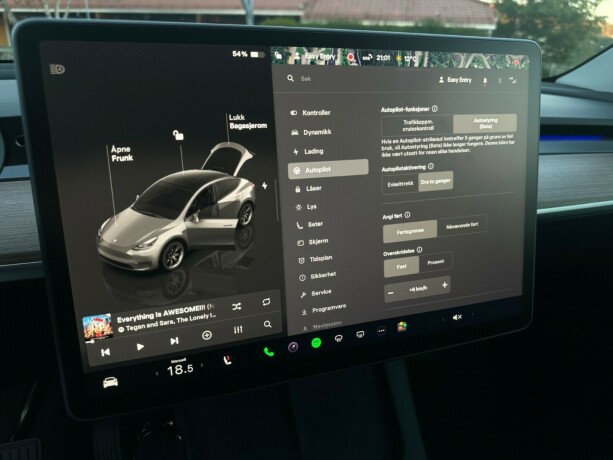Tap the software download arrow icon in settings header
Viewport: 613px width, 460px height.
(485, 81)
